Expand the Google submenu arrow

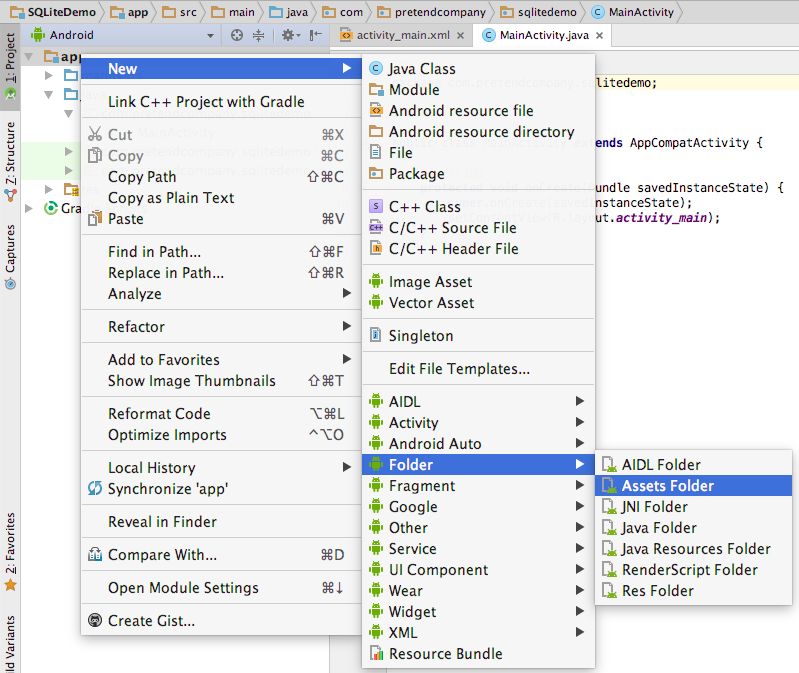pyautogui.click(x=579, y=506)
